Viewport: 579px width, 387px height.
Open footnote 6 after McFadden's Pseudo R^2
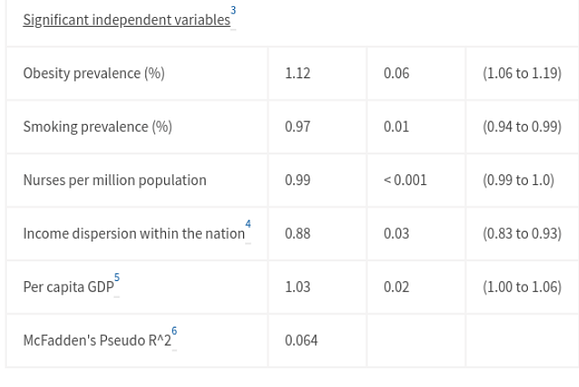[174, 331]
